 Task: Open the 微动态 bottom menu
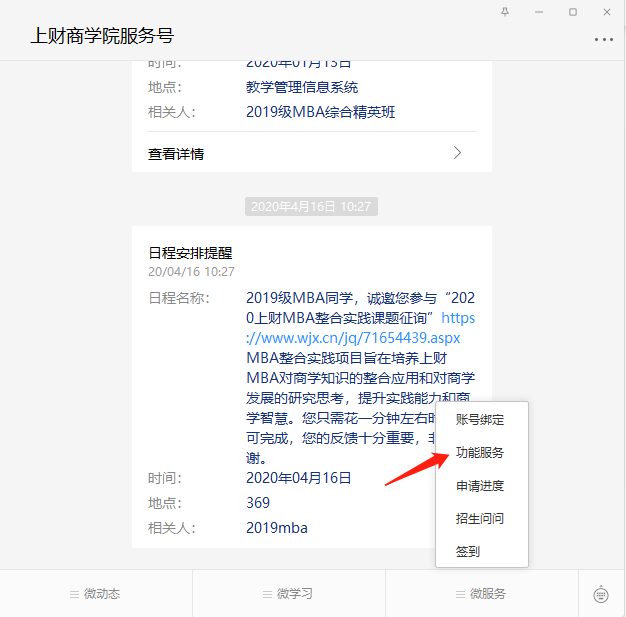pos(96,594)
